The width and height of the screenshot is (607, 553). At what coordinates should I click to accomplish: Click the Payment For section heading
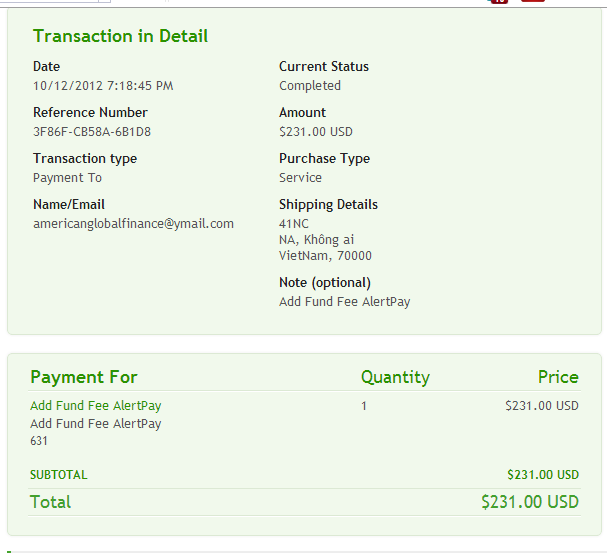(x=84, y=377)
